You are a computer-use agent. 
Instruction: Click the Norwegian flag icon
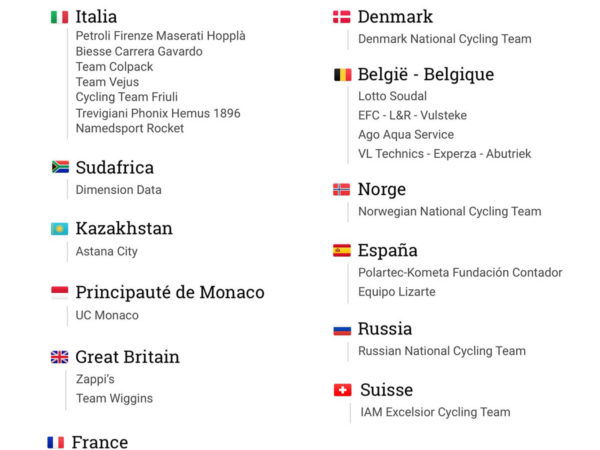(x=342, y=189)
